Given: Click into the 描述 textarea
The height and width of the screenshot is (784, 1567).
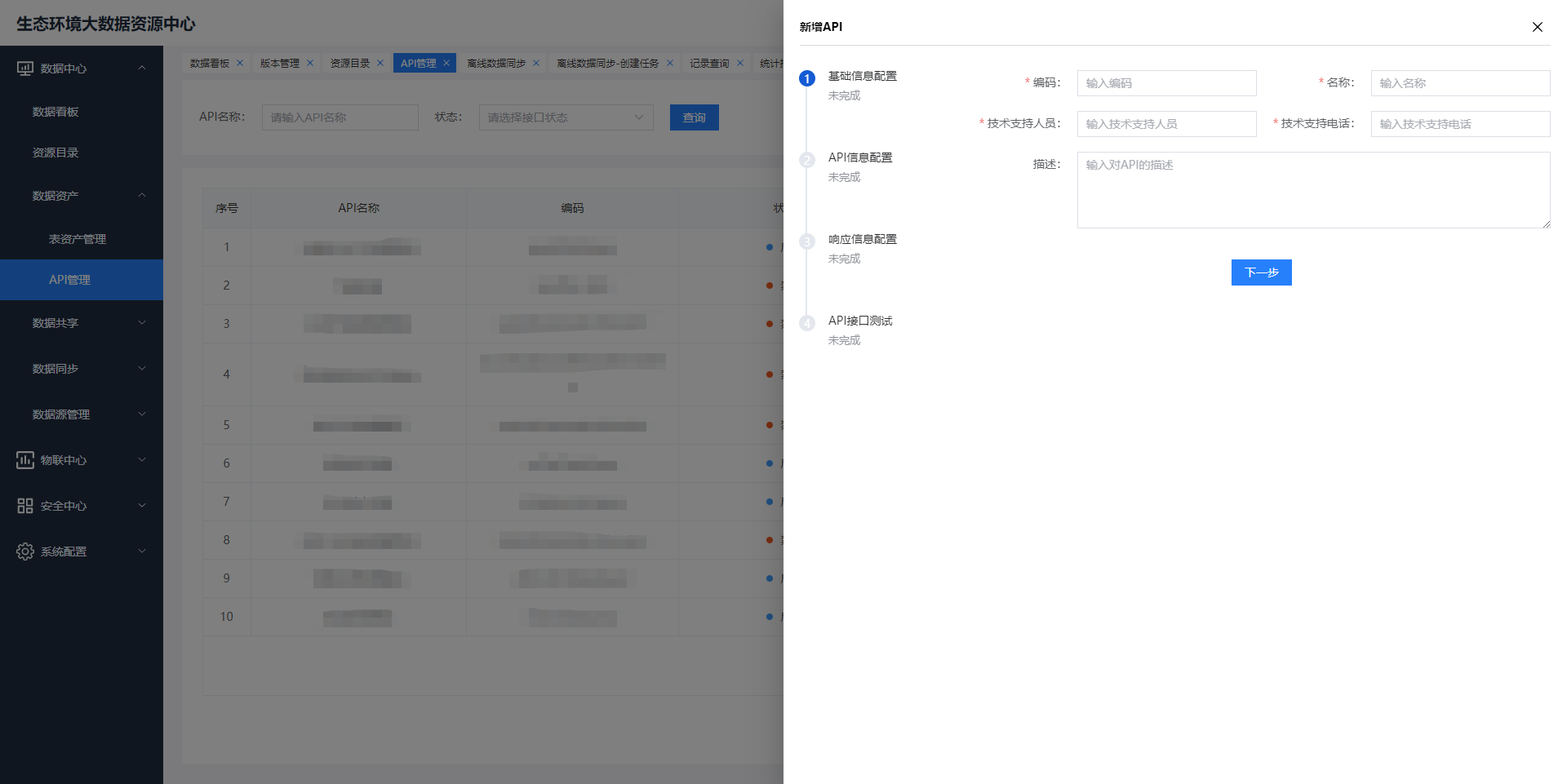Looking at the screenshot, I should pyautogui.click(x=1314, y=190).
